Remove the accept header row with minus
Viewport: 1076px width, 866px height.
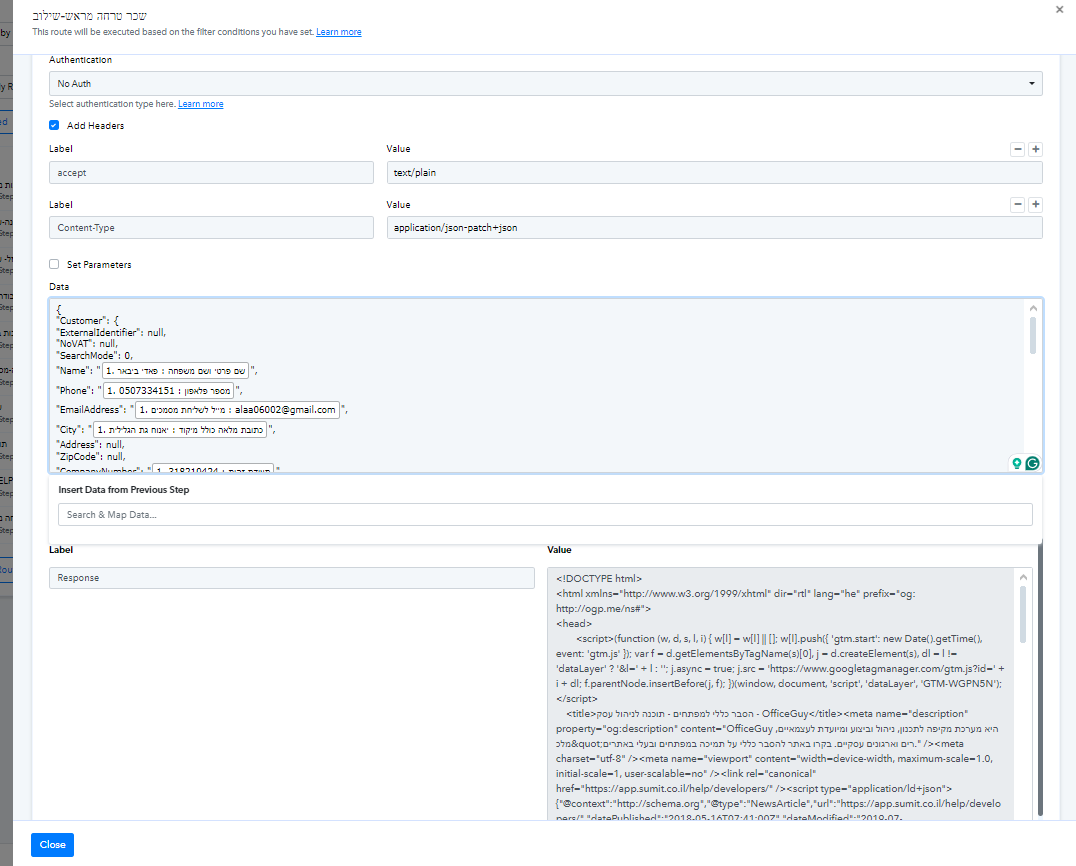(1018, 149)
